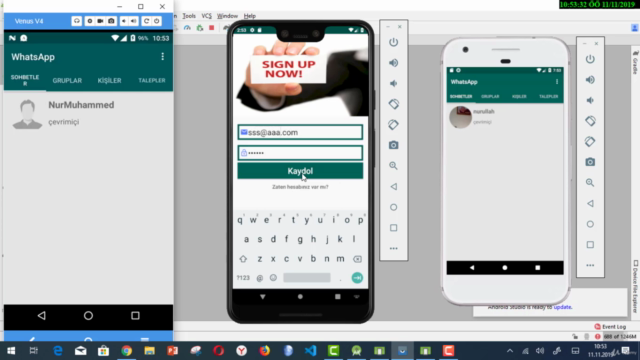The height and width of the screenshot is (360, 640).
Task: Take a screenshot with Venus V4 camera icon
Action: (x=111, y=21)
